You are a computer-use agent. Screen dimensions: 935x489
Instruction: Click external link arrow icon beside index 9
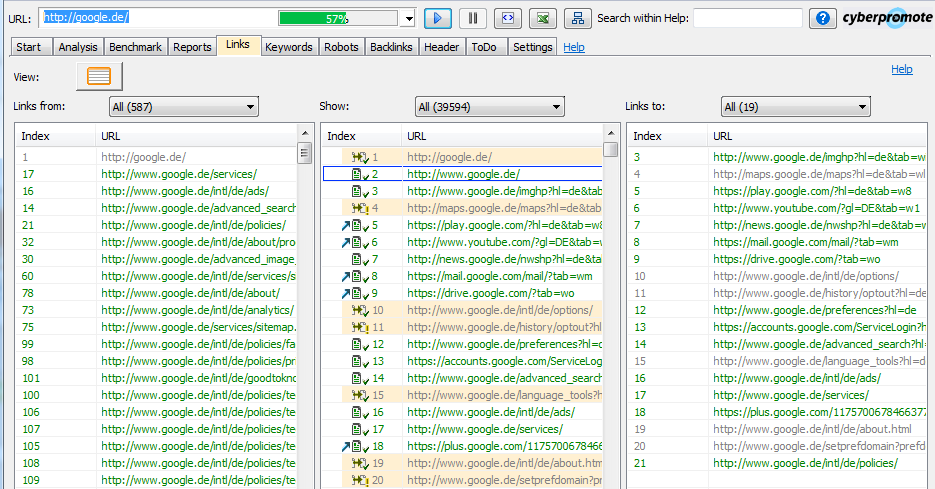tap(345, 293)
